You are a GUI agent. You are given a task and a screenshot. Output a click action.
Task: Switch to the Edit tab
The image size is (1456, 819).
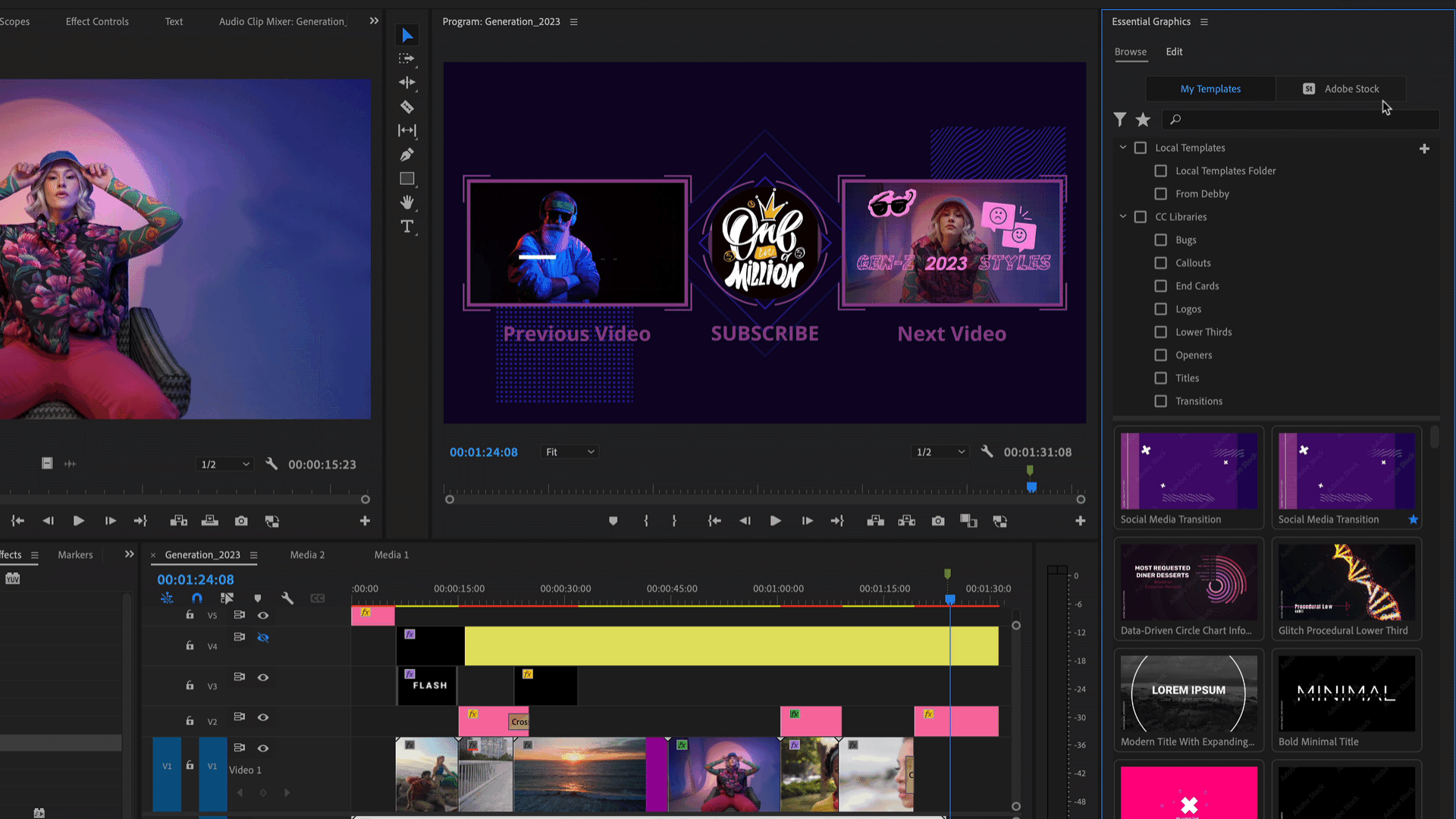pyautogui.click(x=1174, y=52)
